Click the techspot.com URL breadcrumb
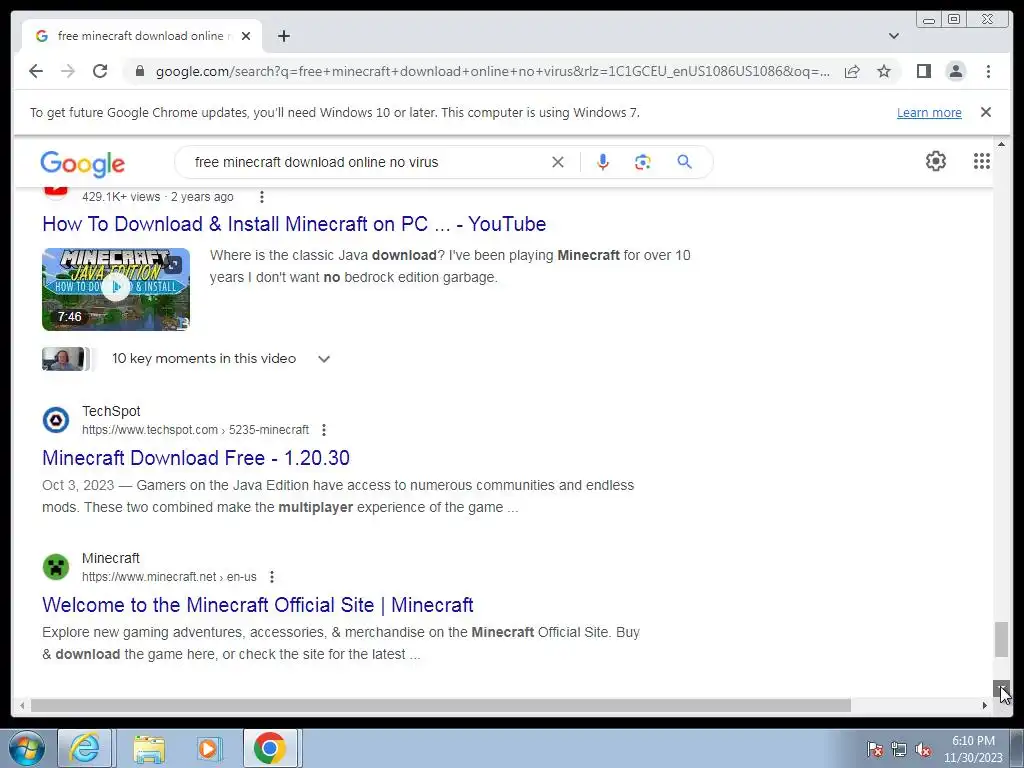Viewport: 1024px width, 768px height. (x=195, y=430)
